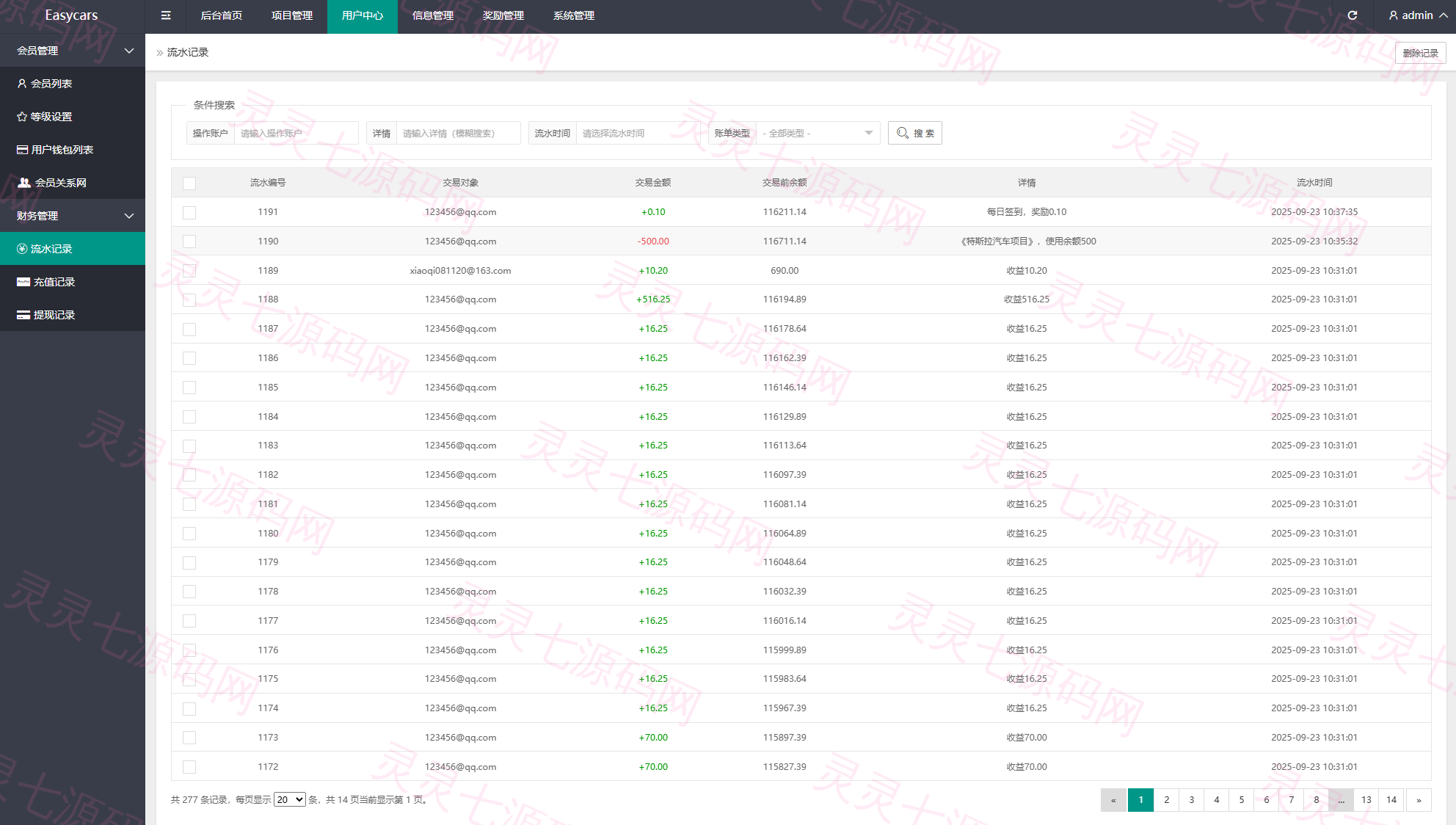1456x825 pixels.
Task: Click the 会员列表 person icon
Action: coord(22,84)
